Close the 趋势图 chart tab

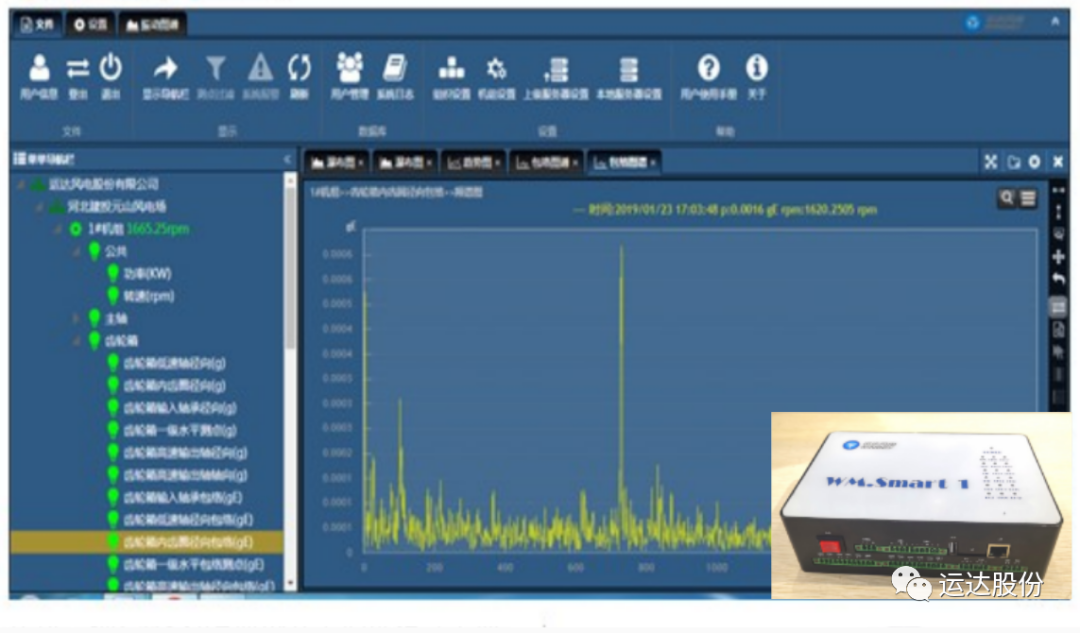[x=497, y=163]
